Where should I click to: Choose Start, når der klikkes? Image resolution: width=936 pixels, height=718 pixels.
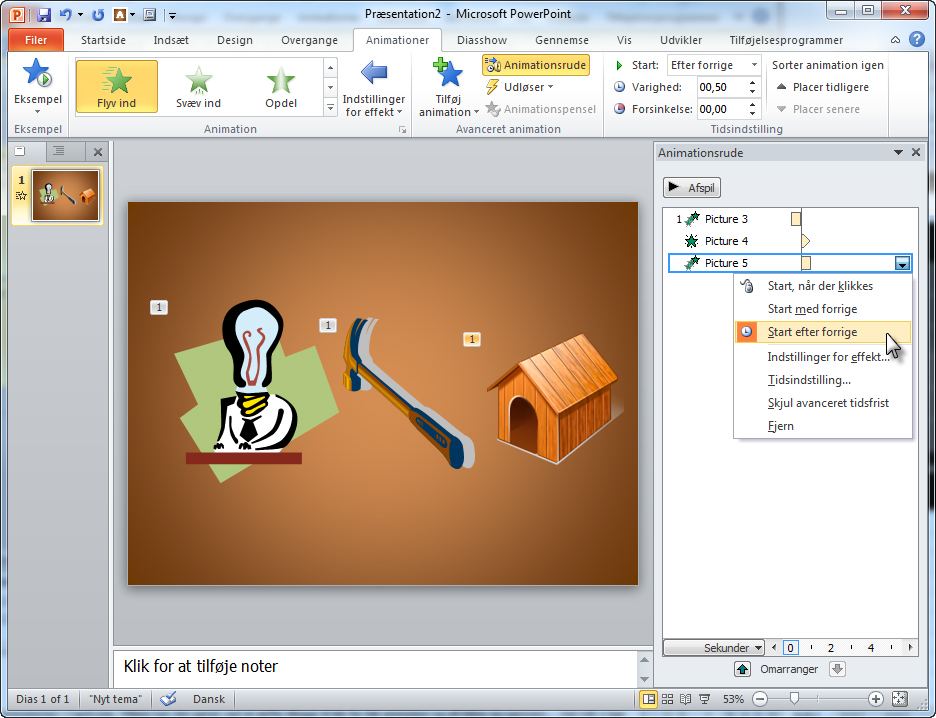tap(819, 286)
